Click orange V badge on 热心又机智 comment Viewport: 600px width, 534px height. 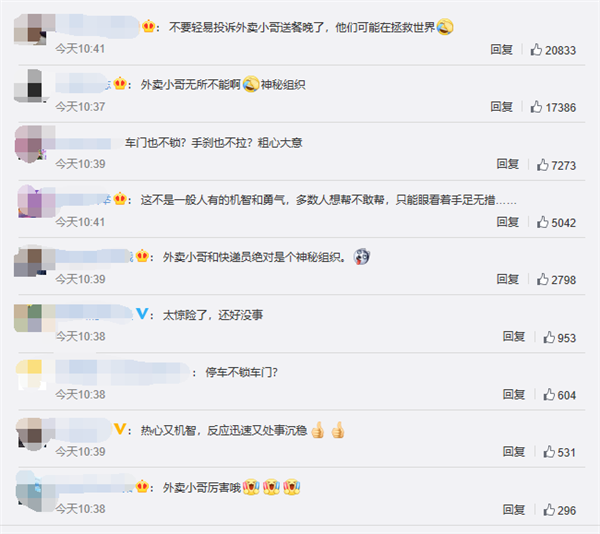pos(120,429)
